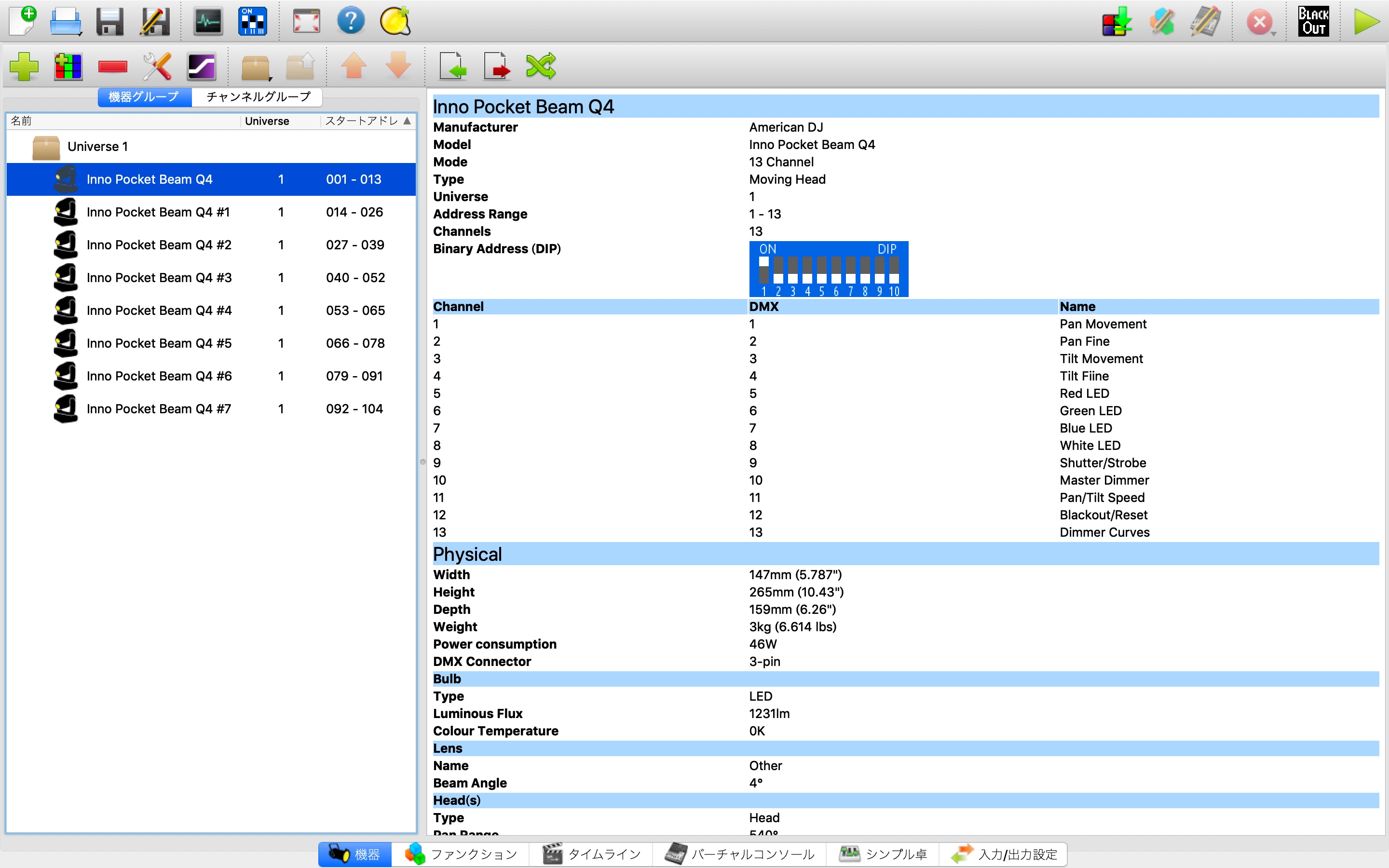The image size is (1389, 868).
Task: Add an RGB panel with the colored grid icon
Action: tap(68, 66)
